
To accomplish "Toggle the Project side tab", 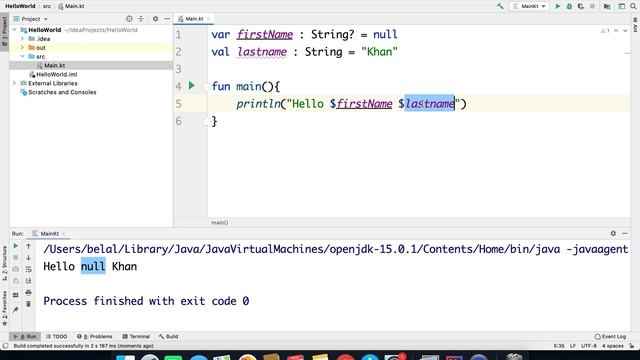I will tap(4, 31).
